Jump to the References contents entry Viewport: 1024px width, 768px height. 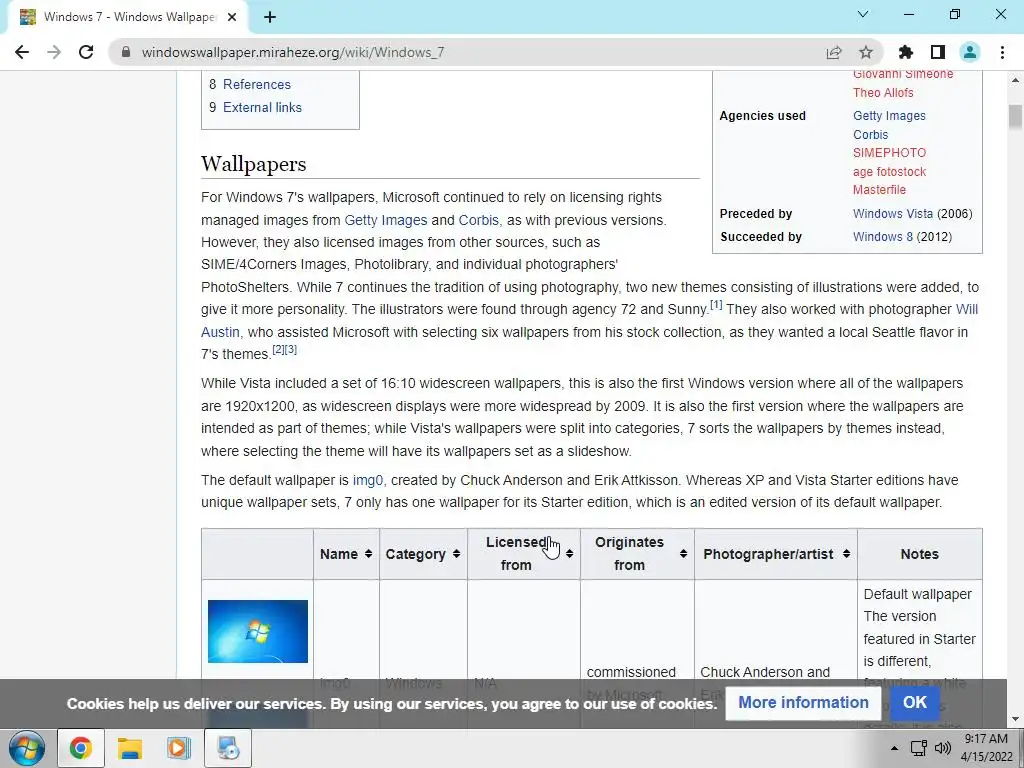click(x=257, y=84)
